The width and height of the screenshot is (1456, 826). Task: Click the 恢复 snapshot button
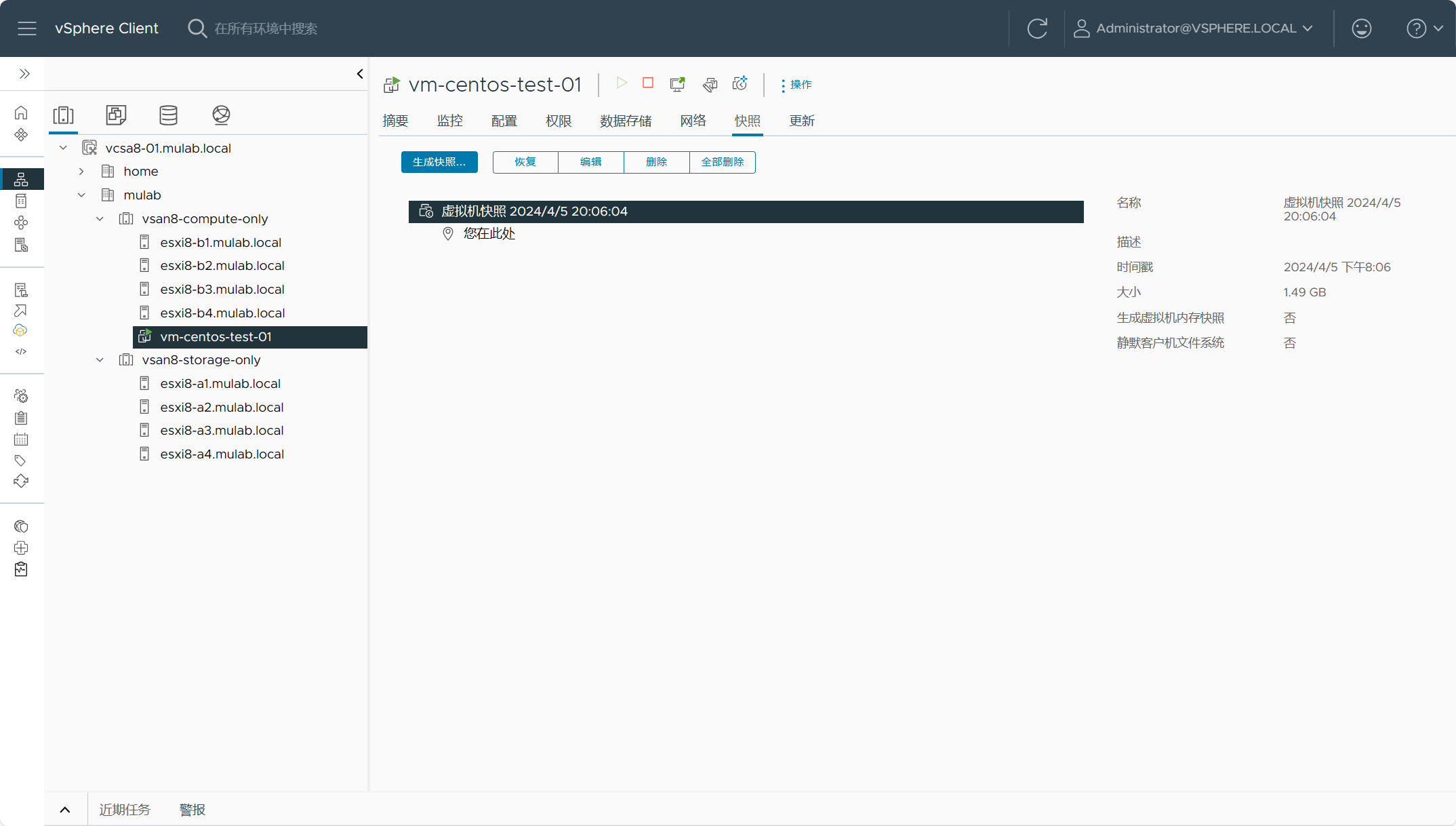point(525,162)
